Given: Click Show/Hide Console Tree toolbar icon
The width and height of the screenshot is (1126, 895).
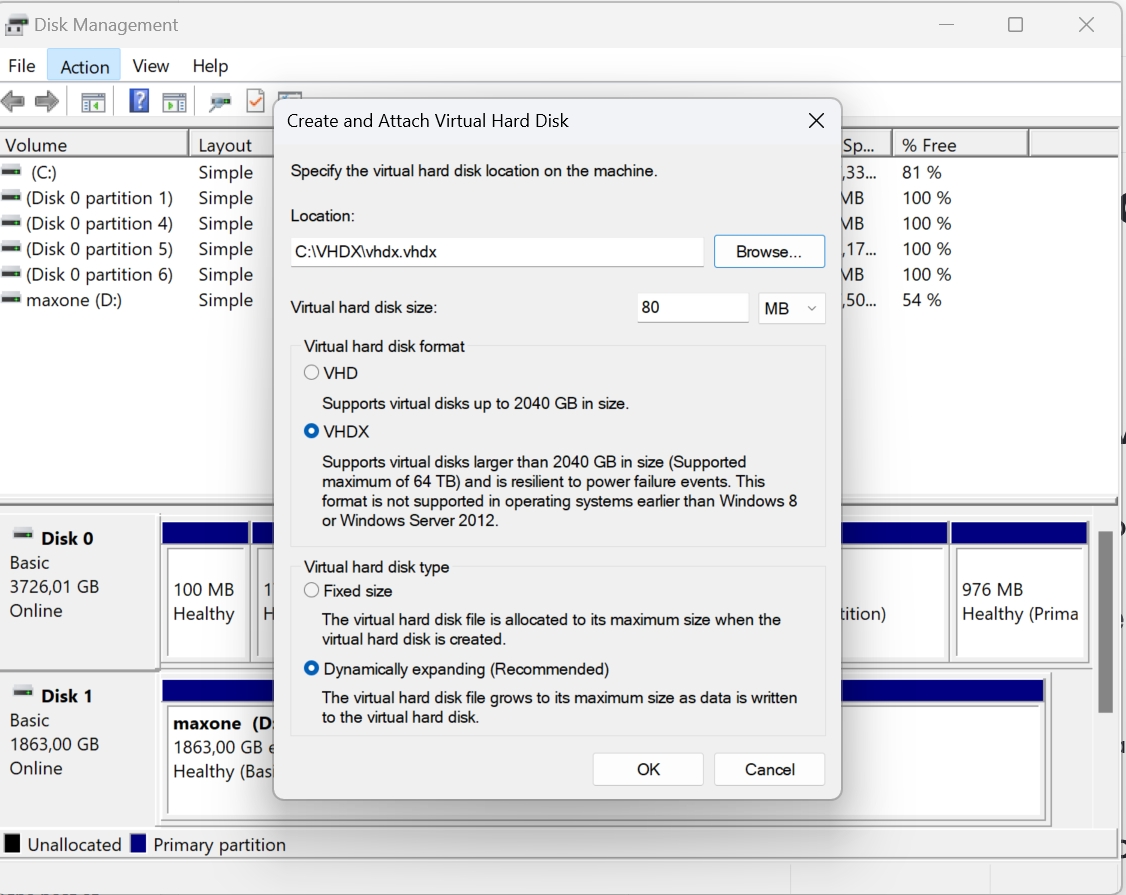Looking at the screenshot, I should pos(93,102).
